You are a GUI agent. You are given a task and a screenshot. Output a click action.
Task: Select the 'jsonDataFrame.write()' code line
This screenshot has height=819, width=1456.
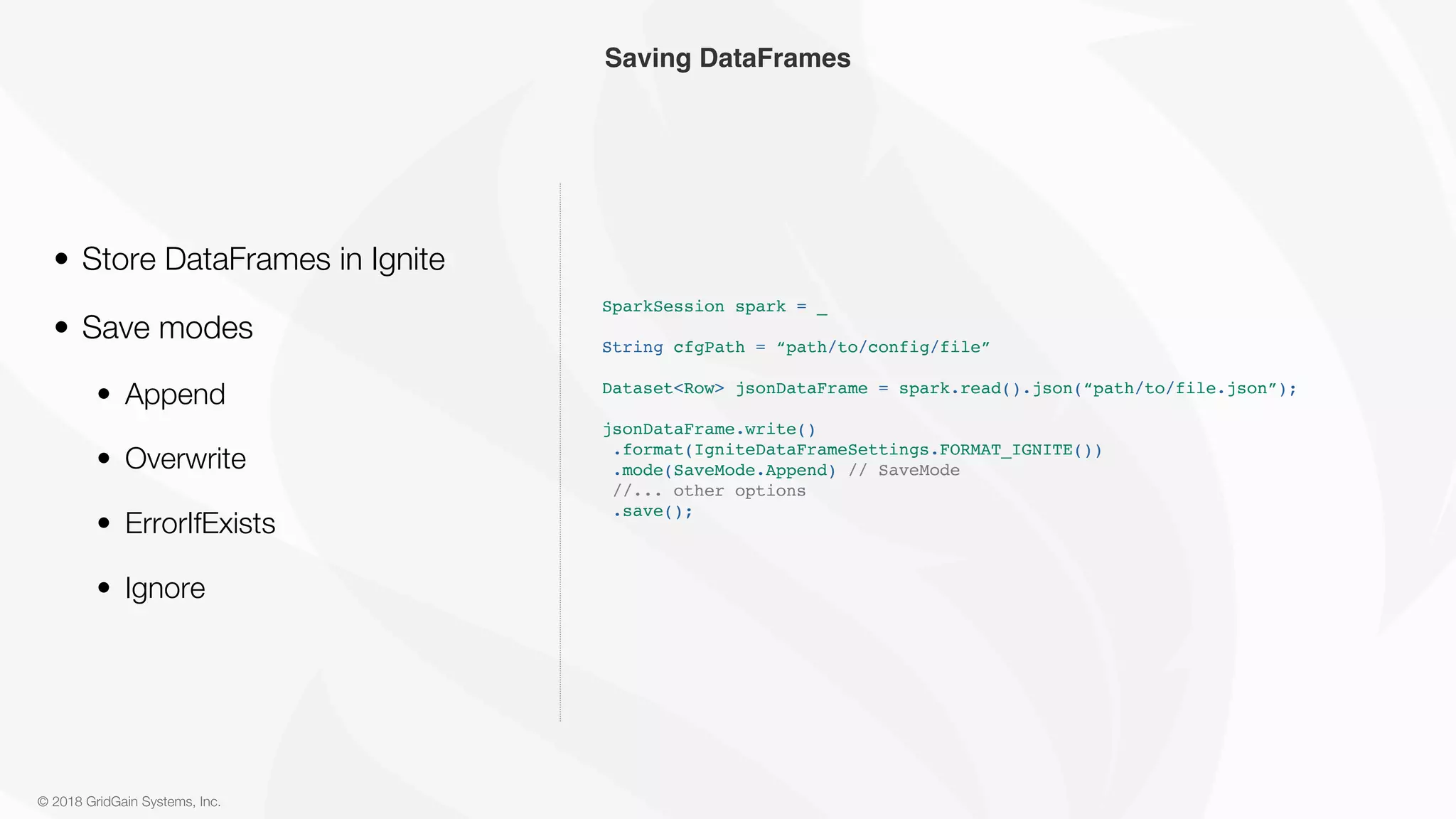point(709,429)
